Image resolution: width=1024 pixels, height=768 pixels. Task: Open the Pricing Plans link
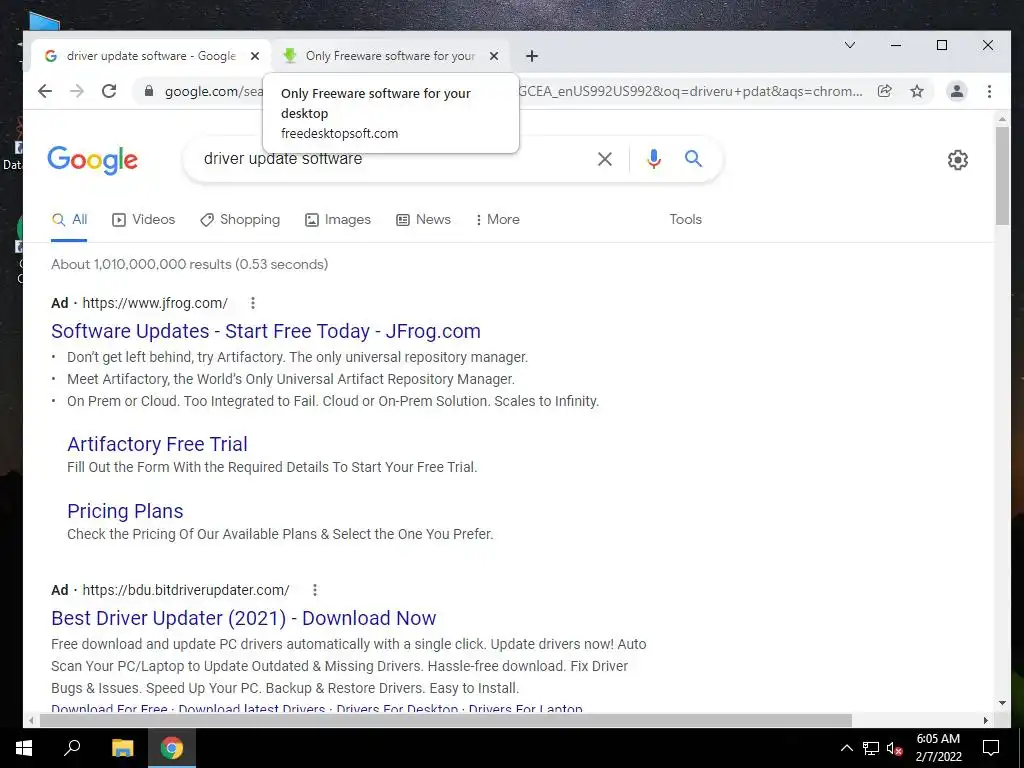(125, 511)
